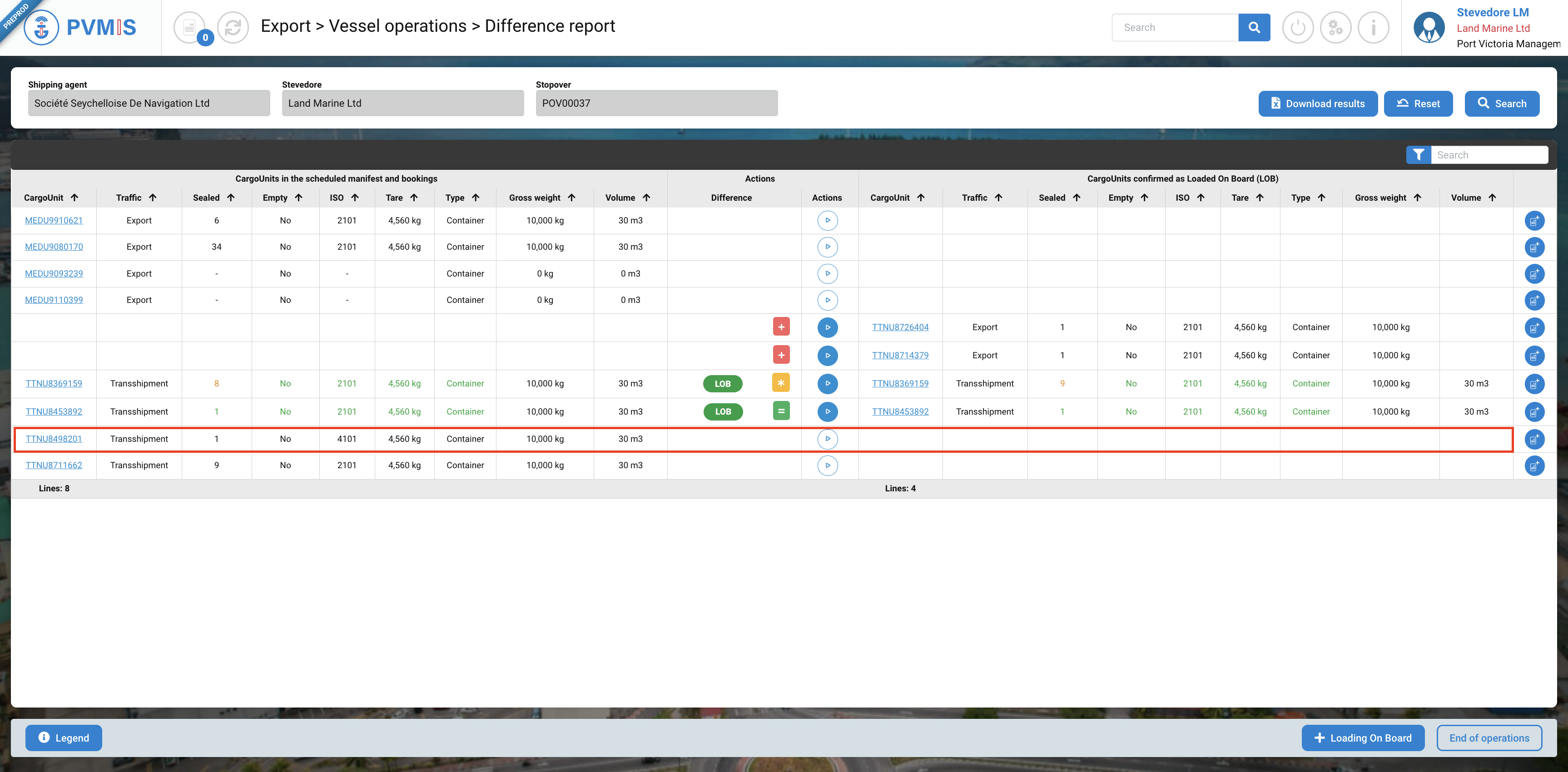Click the green equals difference icon
Screen dimensions: 1568x772
tap(781, 411)
